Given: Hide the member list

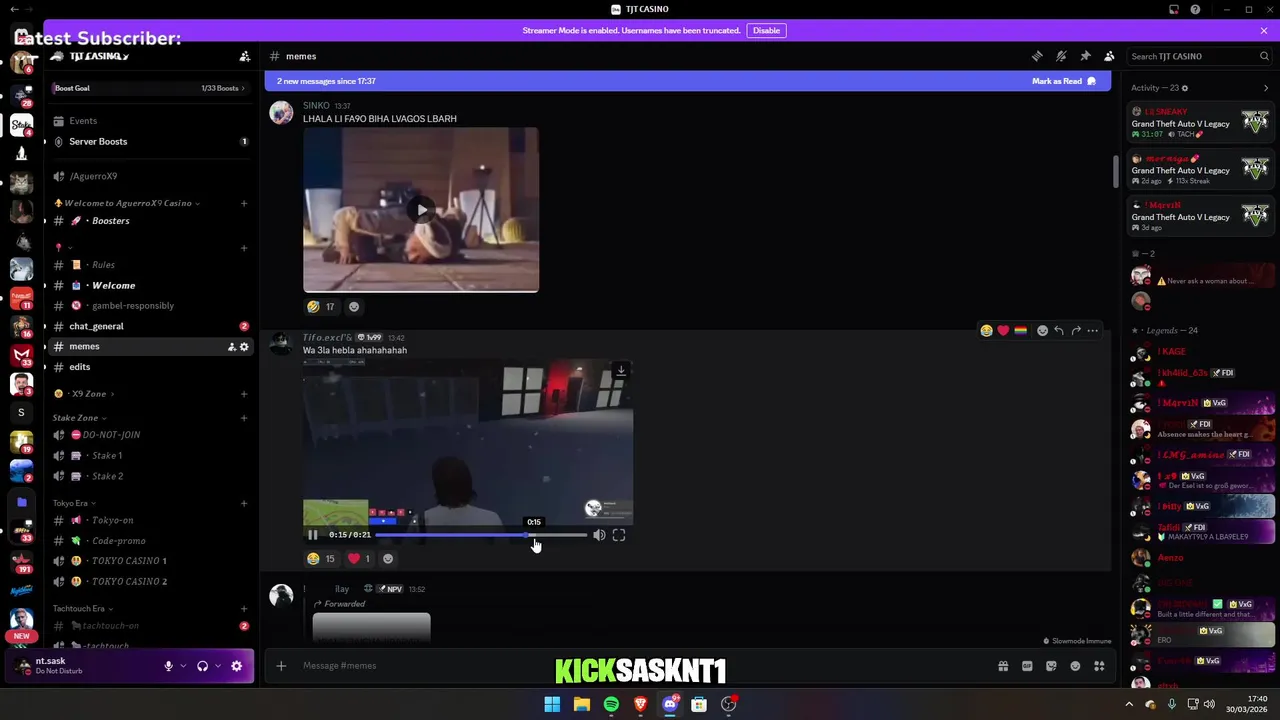Looking at the screenshot, I should pos(1109,56).
